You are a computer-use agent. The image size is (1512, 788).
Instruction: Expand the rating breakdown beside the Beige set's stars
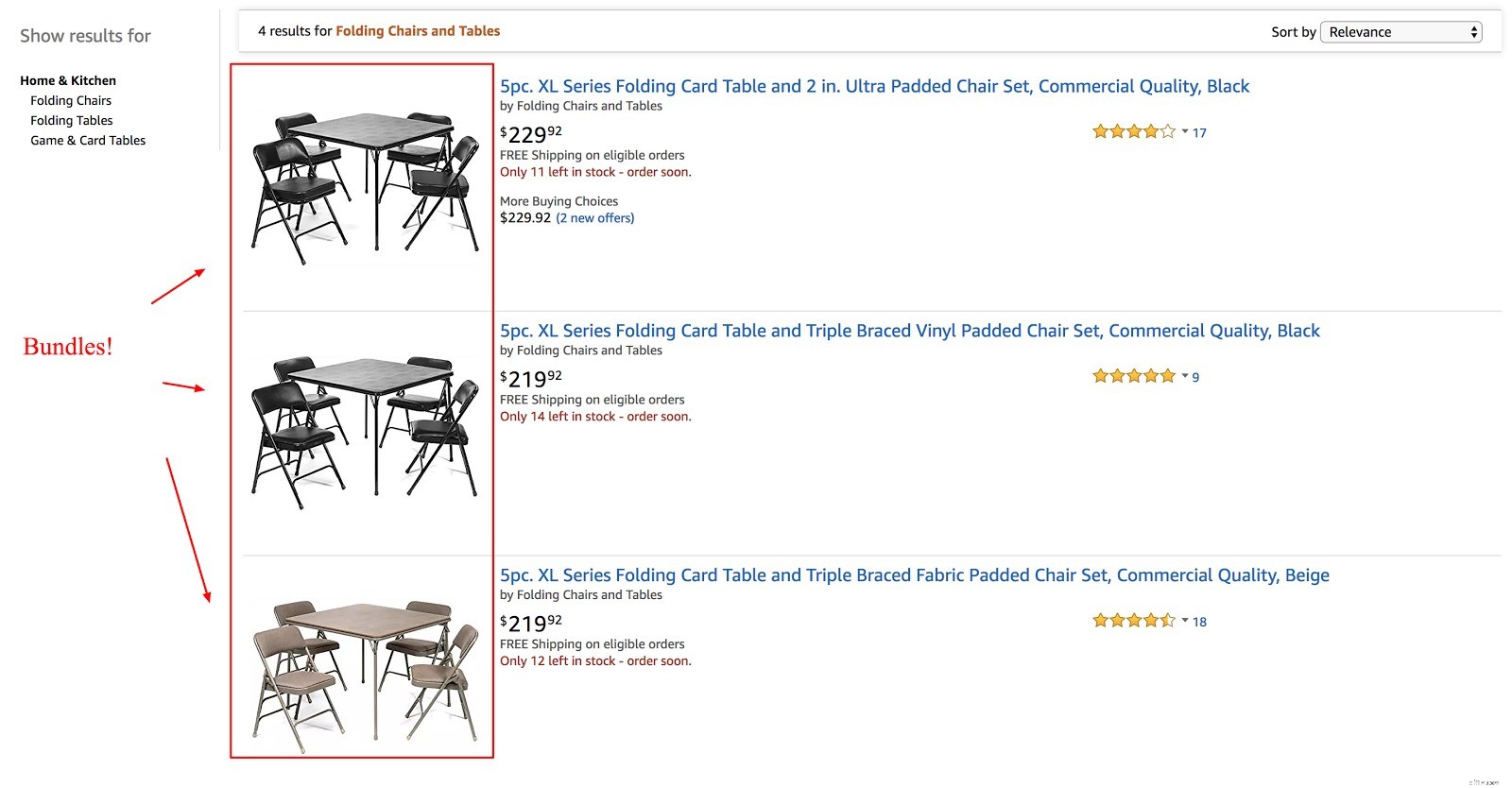click(x=1184, y=621)
